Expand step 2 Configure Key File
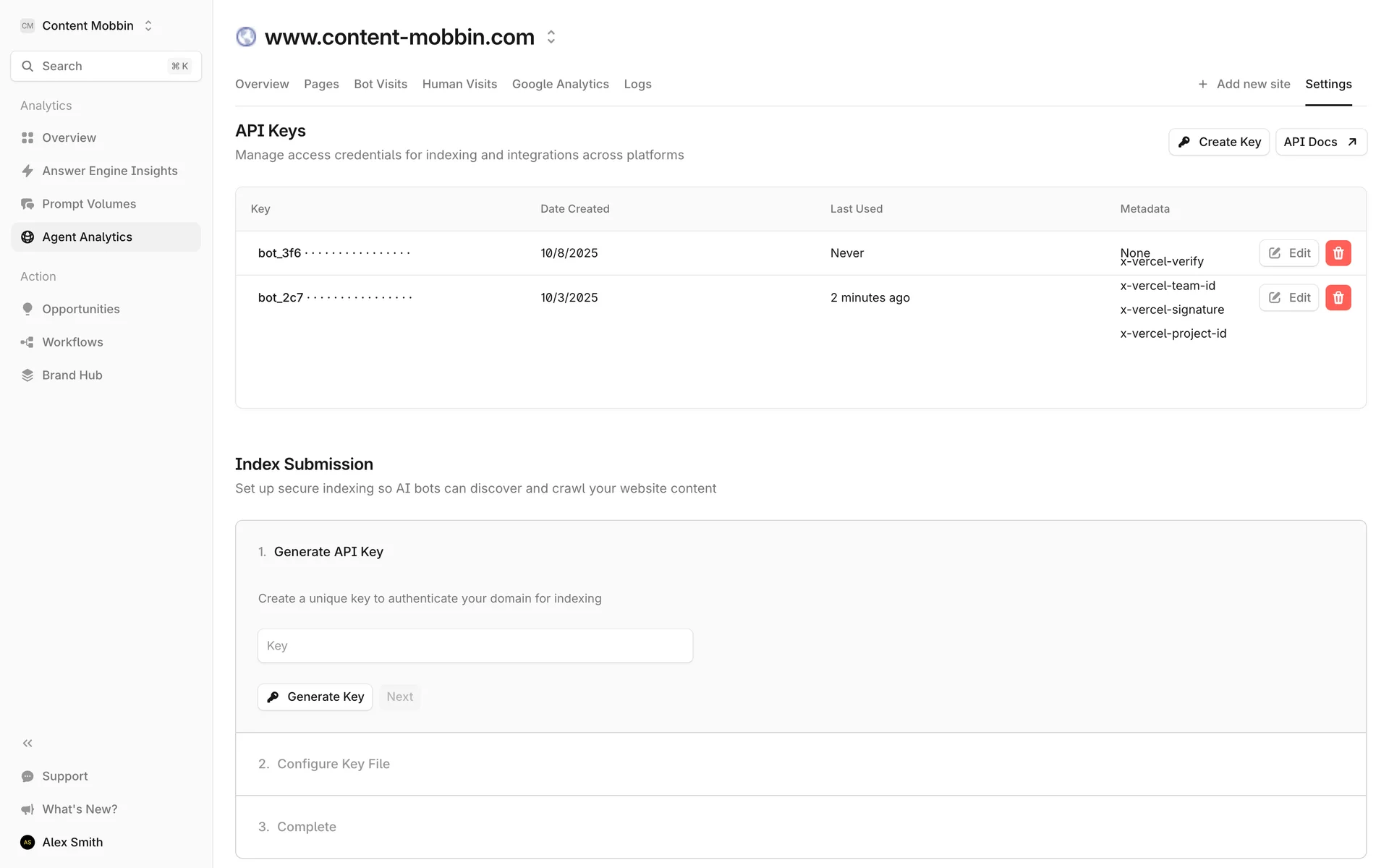This screenshot has width=1389, height=868. pyautogui.click(x=333, y=764)
